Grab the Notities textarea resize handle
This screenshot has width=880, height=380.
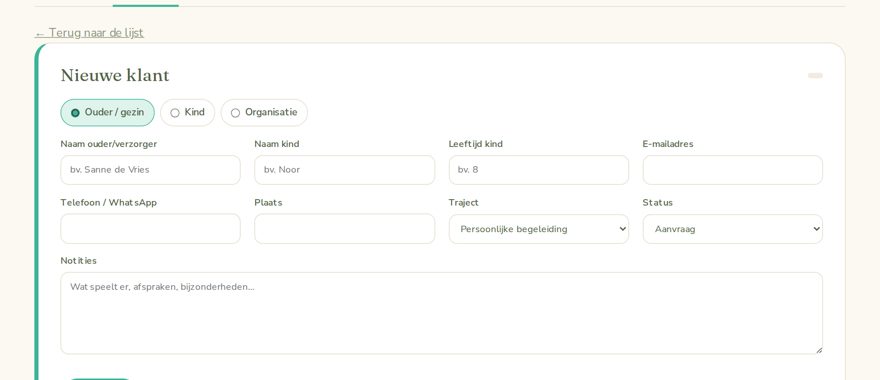pos(819,350)
